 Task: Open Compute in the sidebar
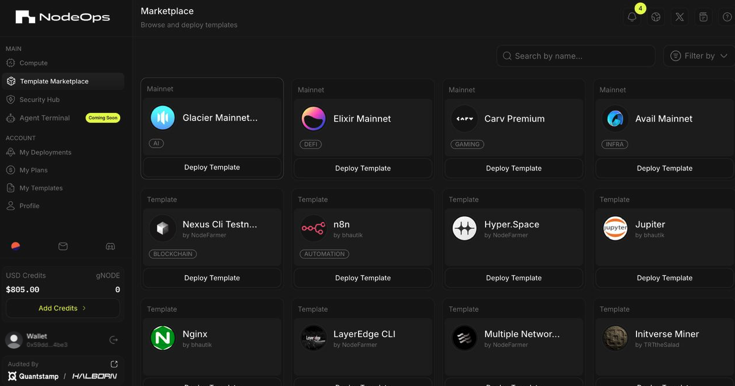(x=63, y=63)
